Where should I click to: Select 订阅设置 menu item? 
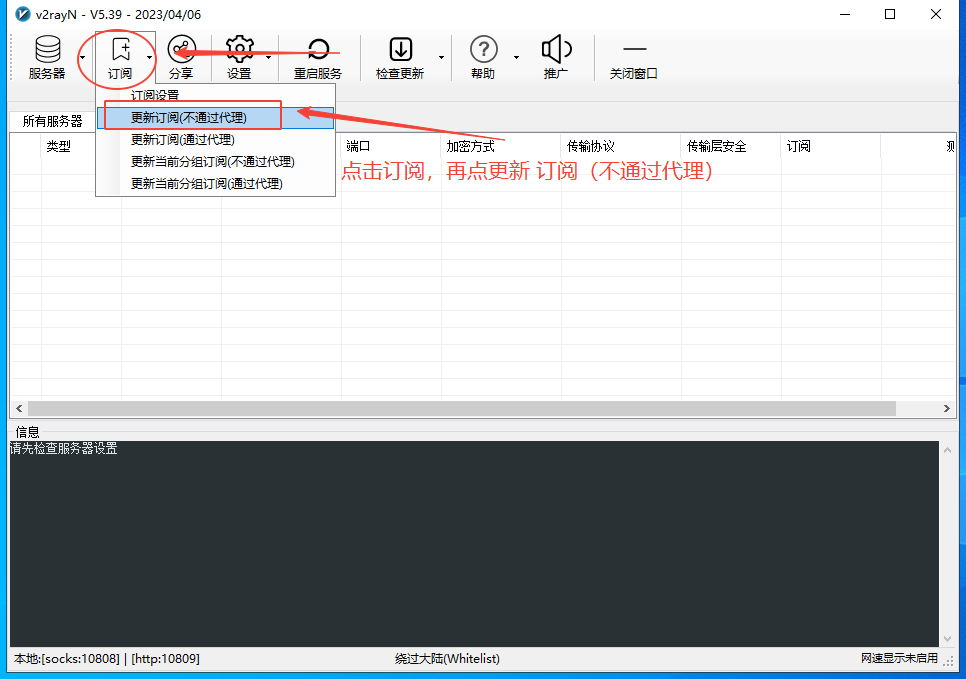[x=155, y=96]
